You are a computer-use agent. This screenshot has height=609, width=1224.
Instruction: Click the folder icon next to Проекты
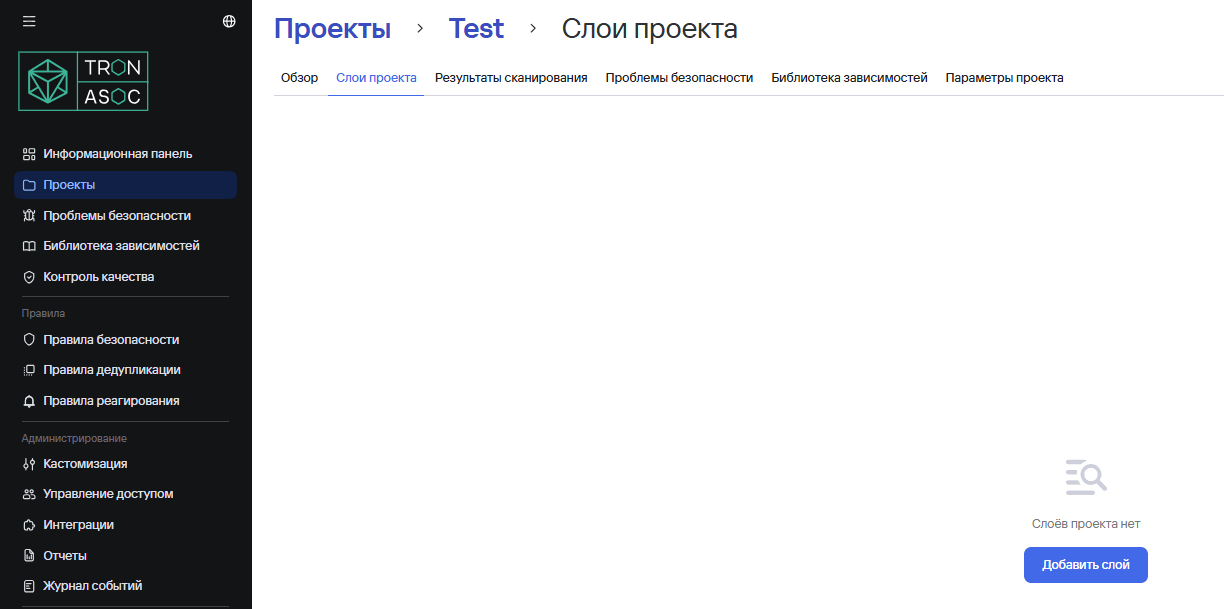28,185
